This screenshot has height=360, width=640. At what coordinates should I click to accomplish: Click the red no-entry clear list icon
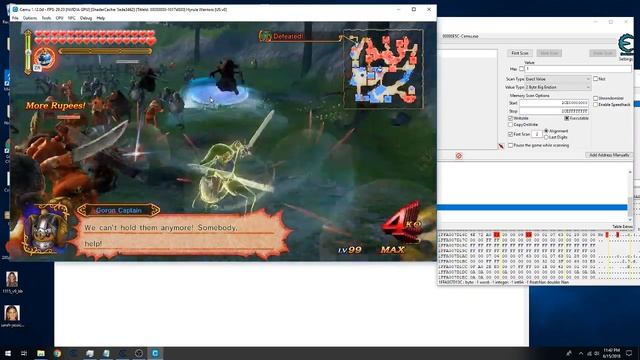(459, 156)
